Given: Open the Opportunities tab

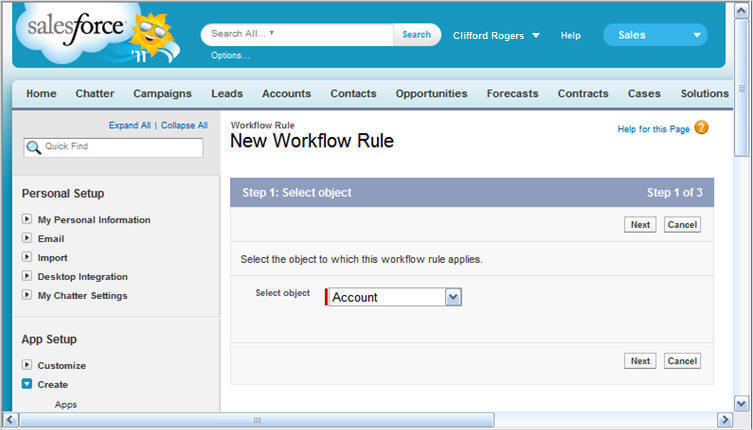Looking at the screenshot, I should pyautogui.click(x=431, y=94).
